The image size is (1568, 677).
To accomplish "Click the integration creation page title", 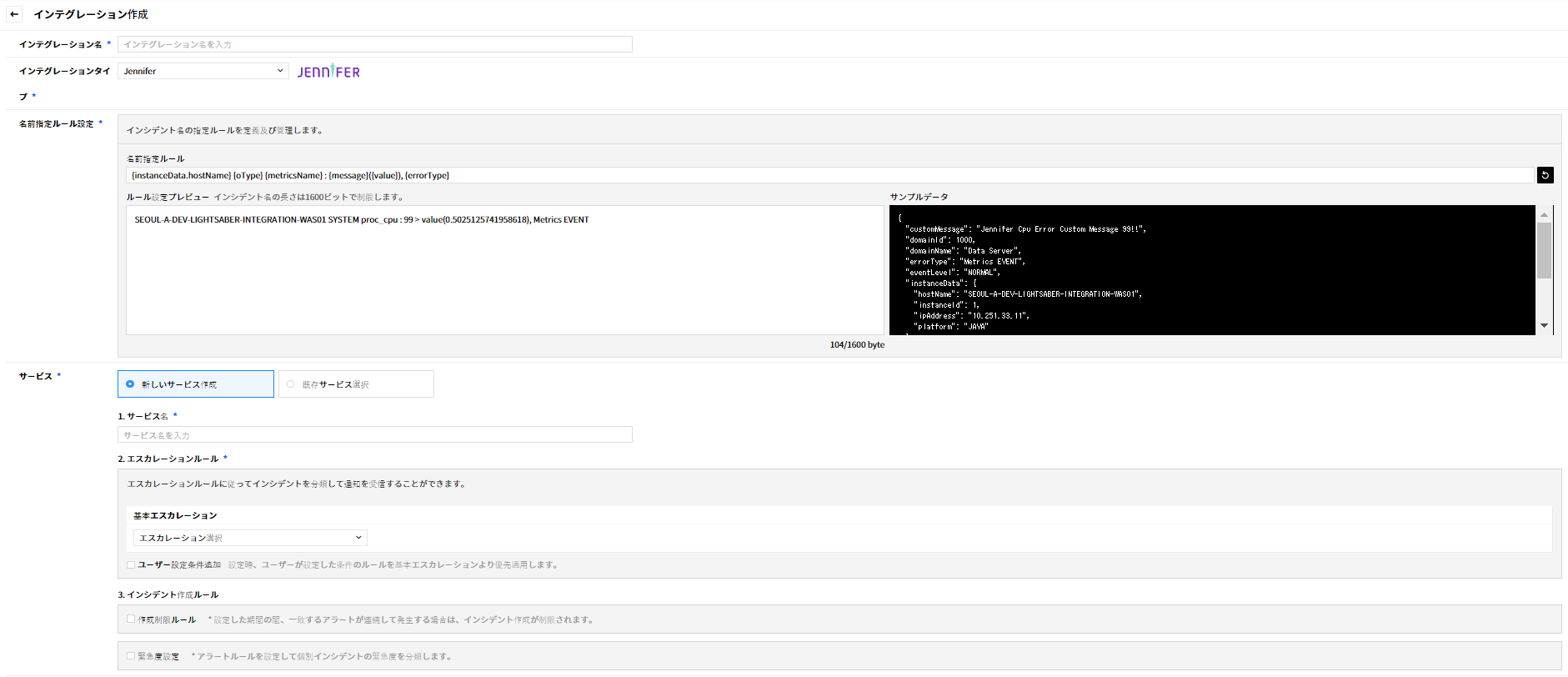I will pos(91,14).
